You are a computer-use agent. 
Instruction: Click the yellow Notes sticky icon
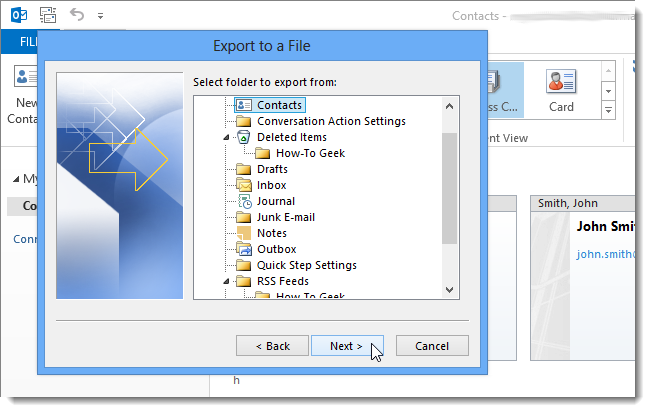pos(244,233)
